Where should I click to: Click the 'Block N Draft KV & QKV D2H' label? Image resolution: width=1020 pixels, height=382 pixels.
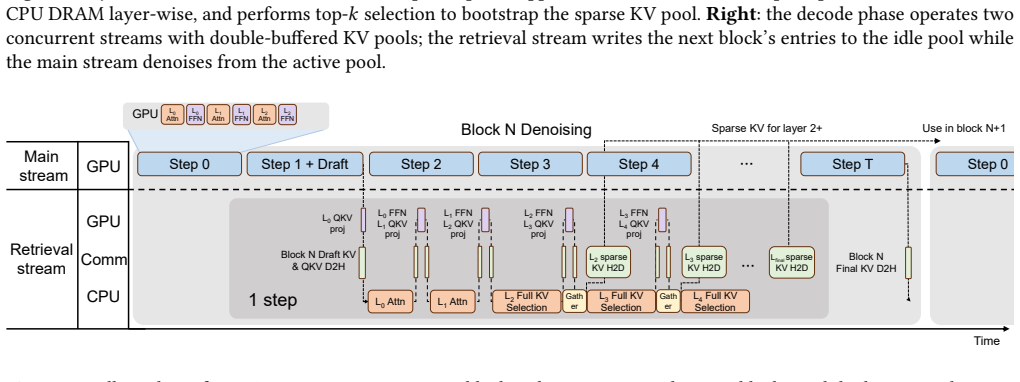pyautogui.click(x=318, y=260)
